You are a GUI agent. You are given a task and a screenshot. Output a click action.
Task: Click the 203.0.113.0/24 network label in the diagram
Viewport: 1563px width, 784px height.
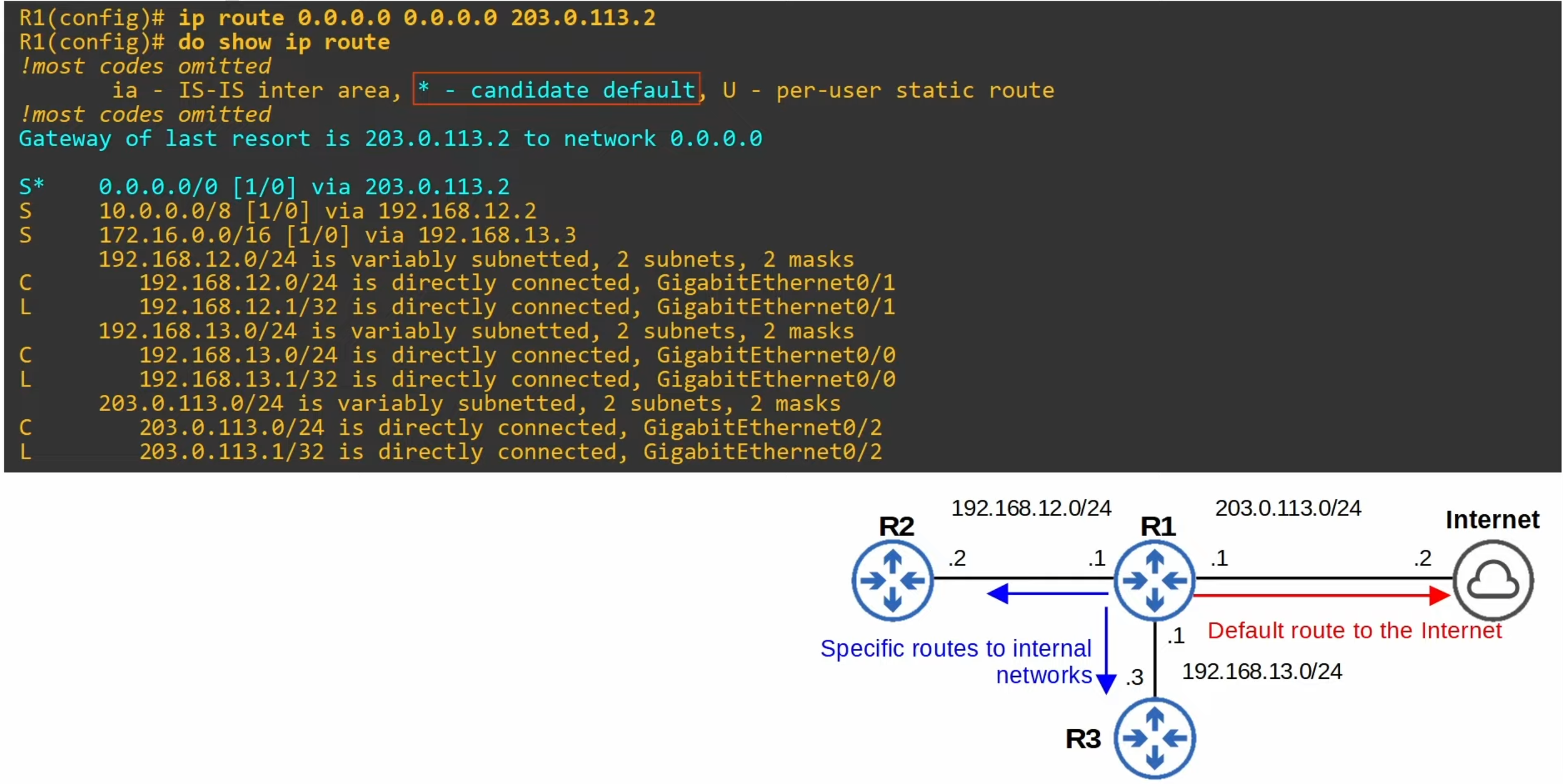(1288, 509)
